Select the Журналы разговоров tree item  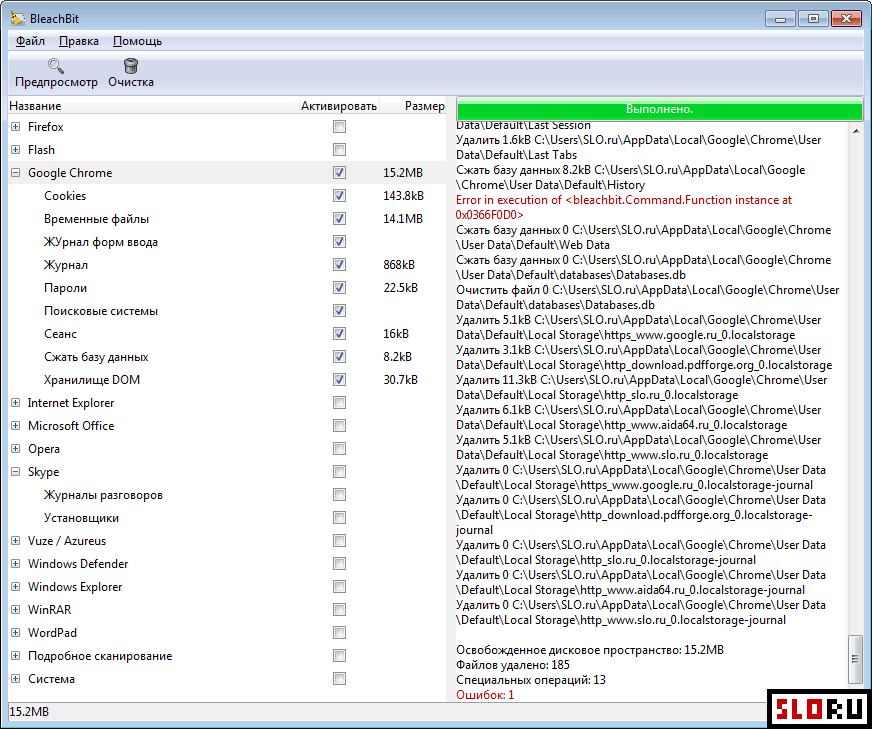[x=103, y=495]
